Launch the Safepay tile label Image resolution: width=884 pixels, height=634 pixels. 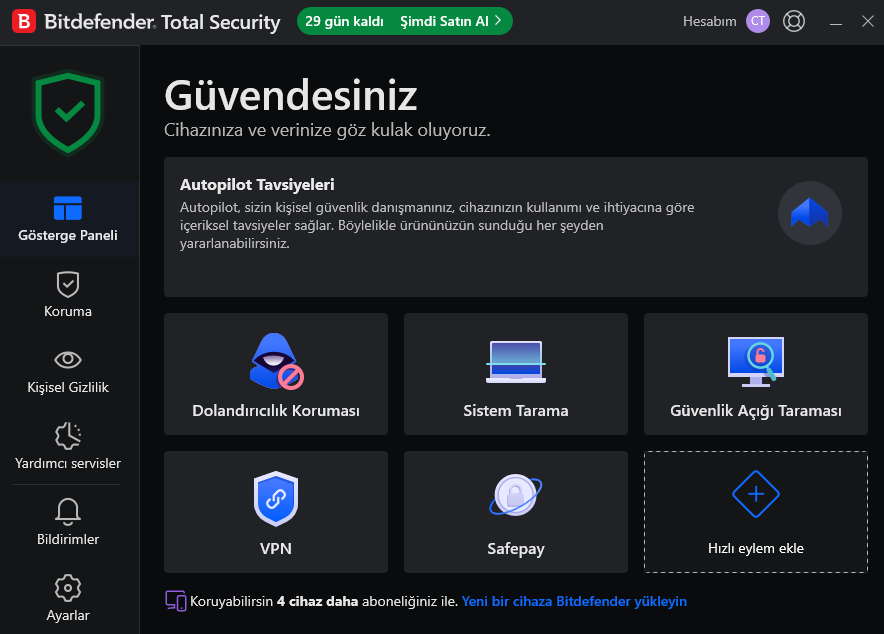pyautogui.click(x=516, y=549)
